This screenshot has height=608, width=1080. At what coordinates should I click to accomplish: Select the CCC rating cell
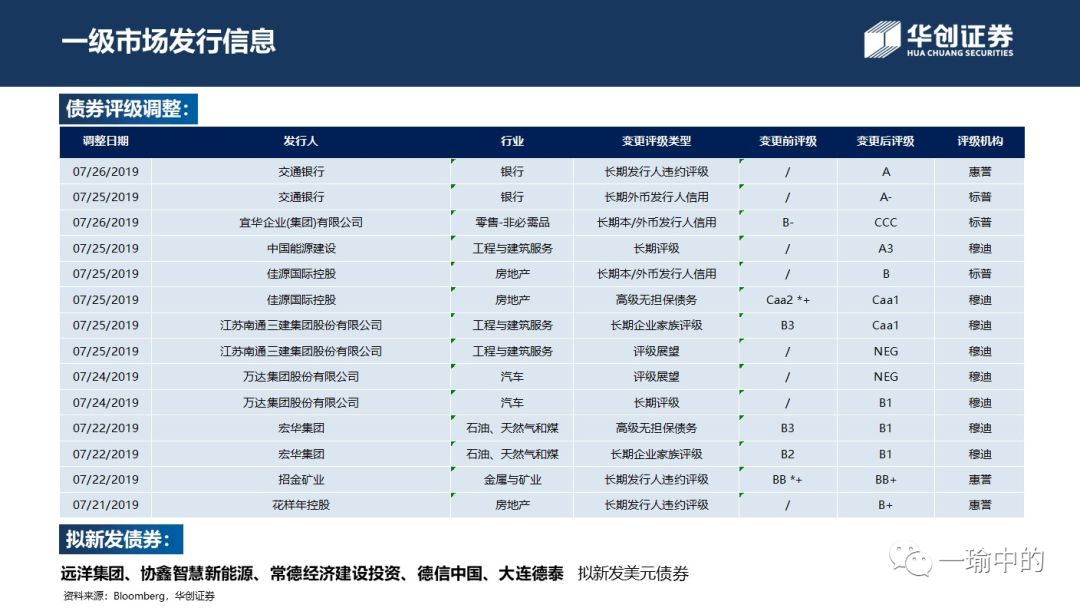click(x=885, y=222)
